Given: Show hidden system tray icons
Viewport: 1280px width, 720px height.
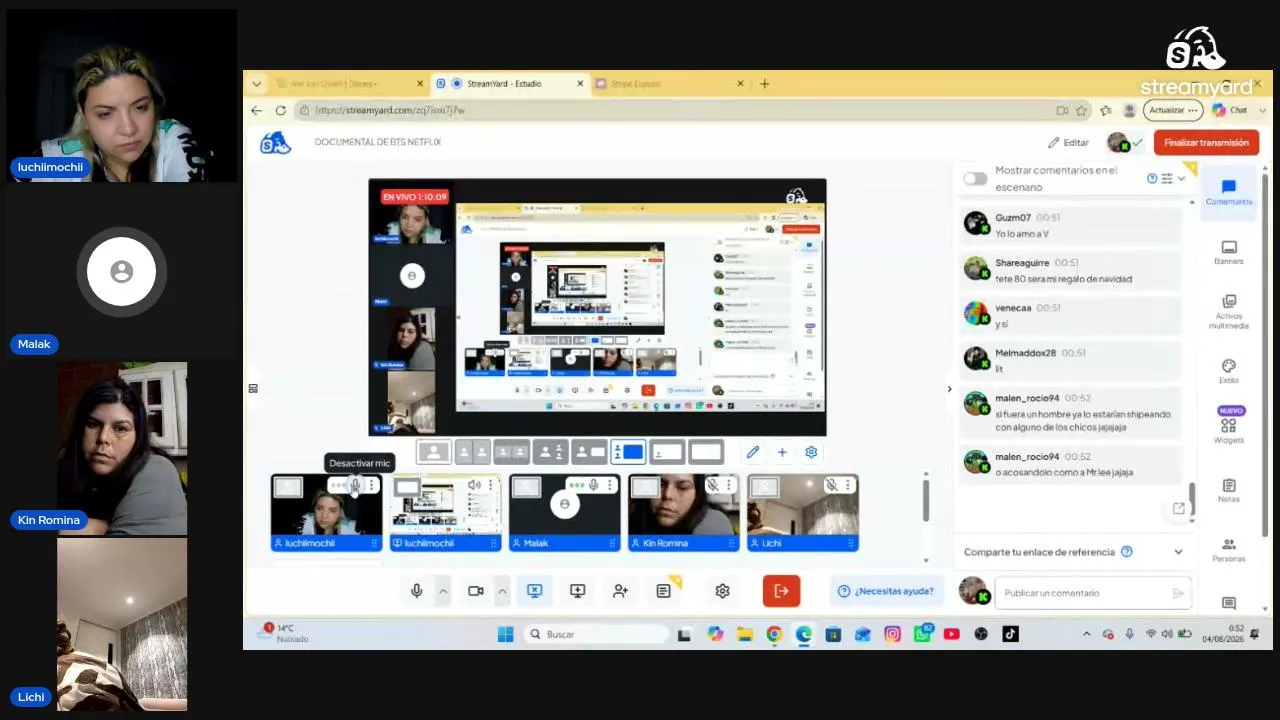Looking at the screenshot, I should (x=1087, y=634).
